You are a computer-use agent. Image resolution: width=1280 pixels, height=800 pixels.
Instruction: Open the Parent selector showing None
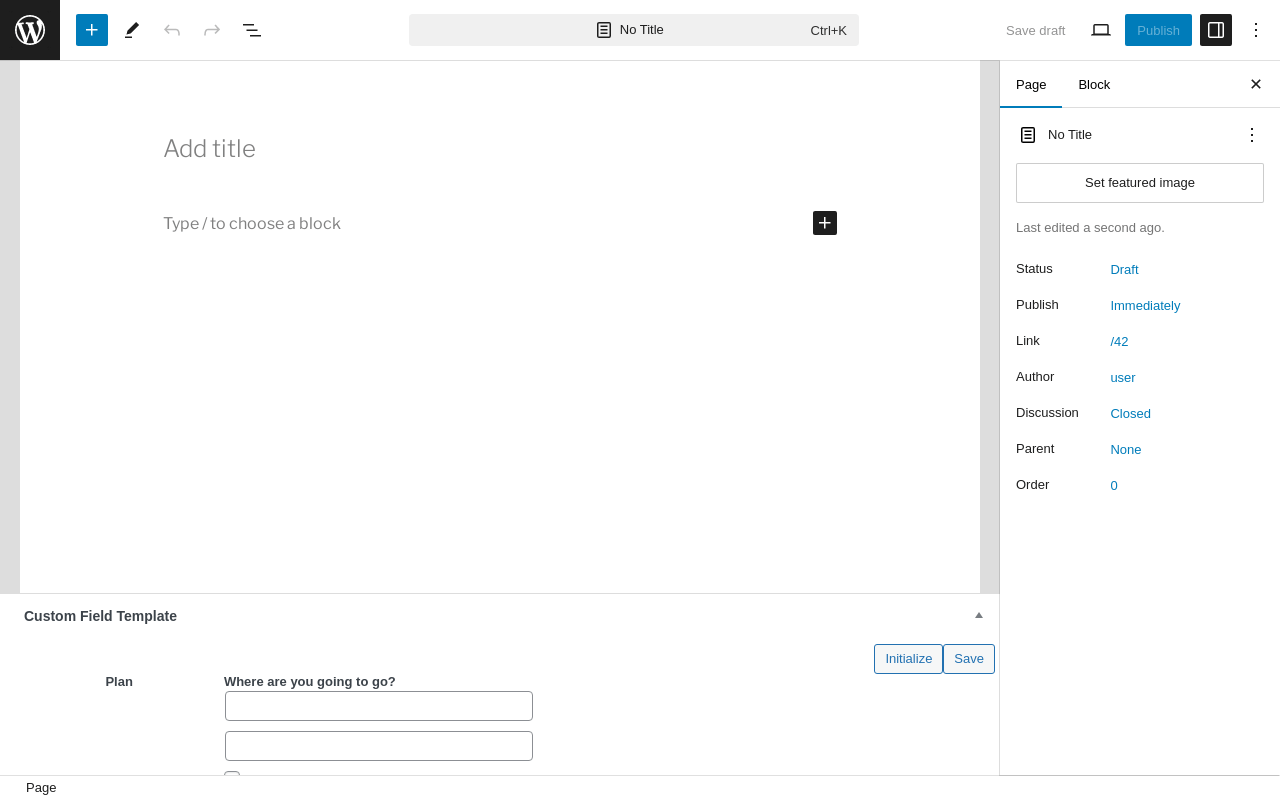click(x=1125, y=450)
